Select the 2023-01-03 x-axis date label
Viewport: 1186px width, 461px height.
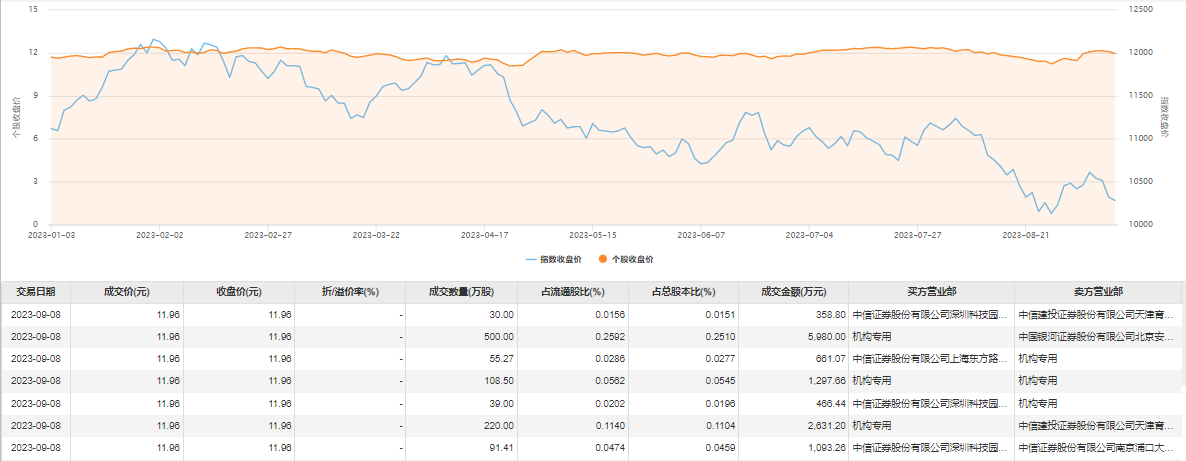pyautogui.click(x=51, y=235)
